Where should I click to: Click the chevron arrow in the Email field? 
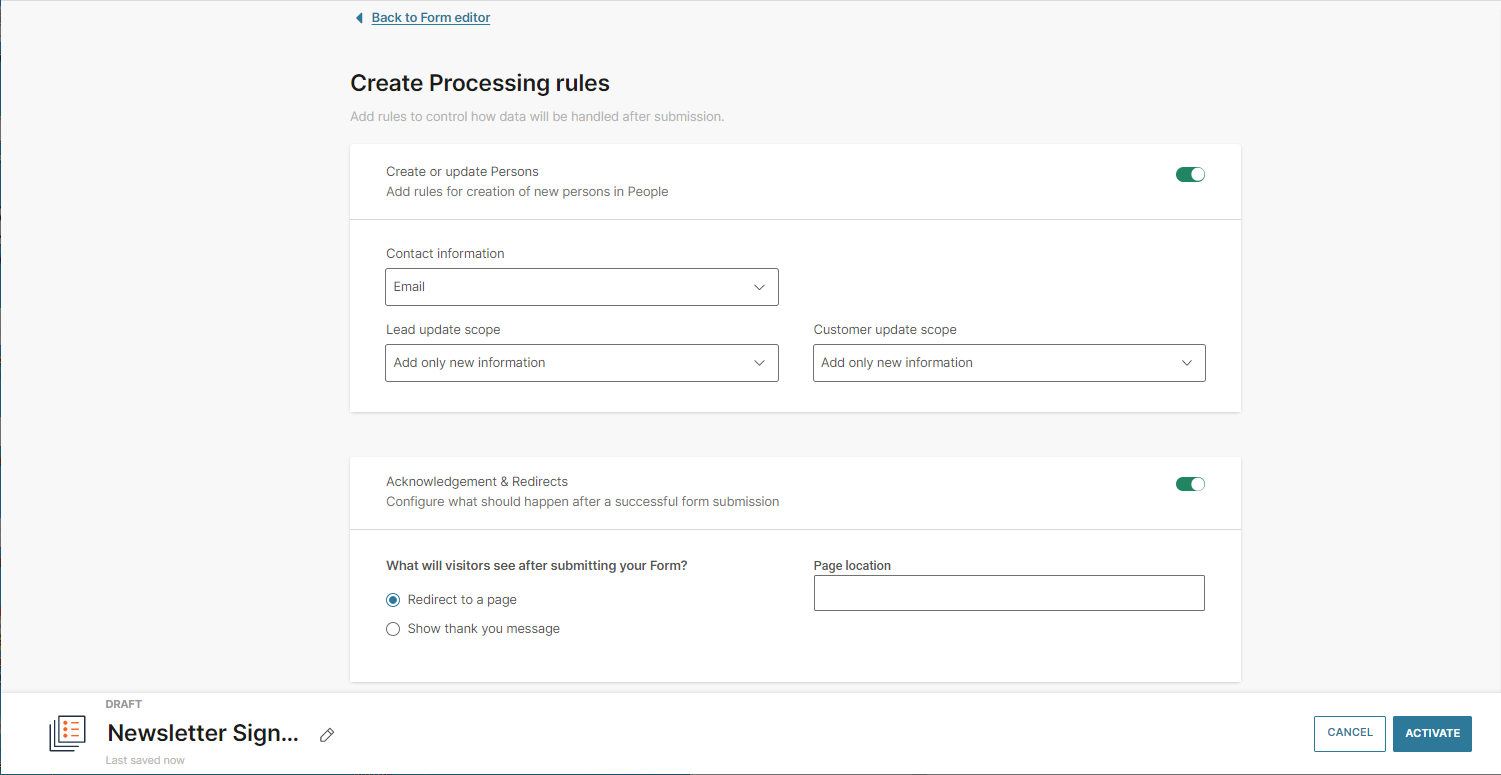759,287
